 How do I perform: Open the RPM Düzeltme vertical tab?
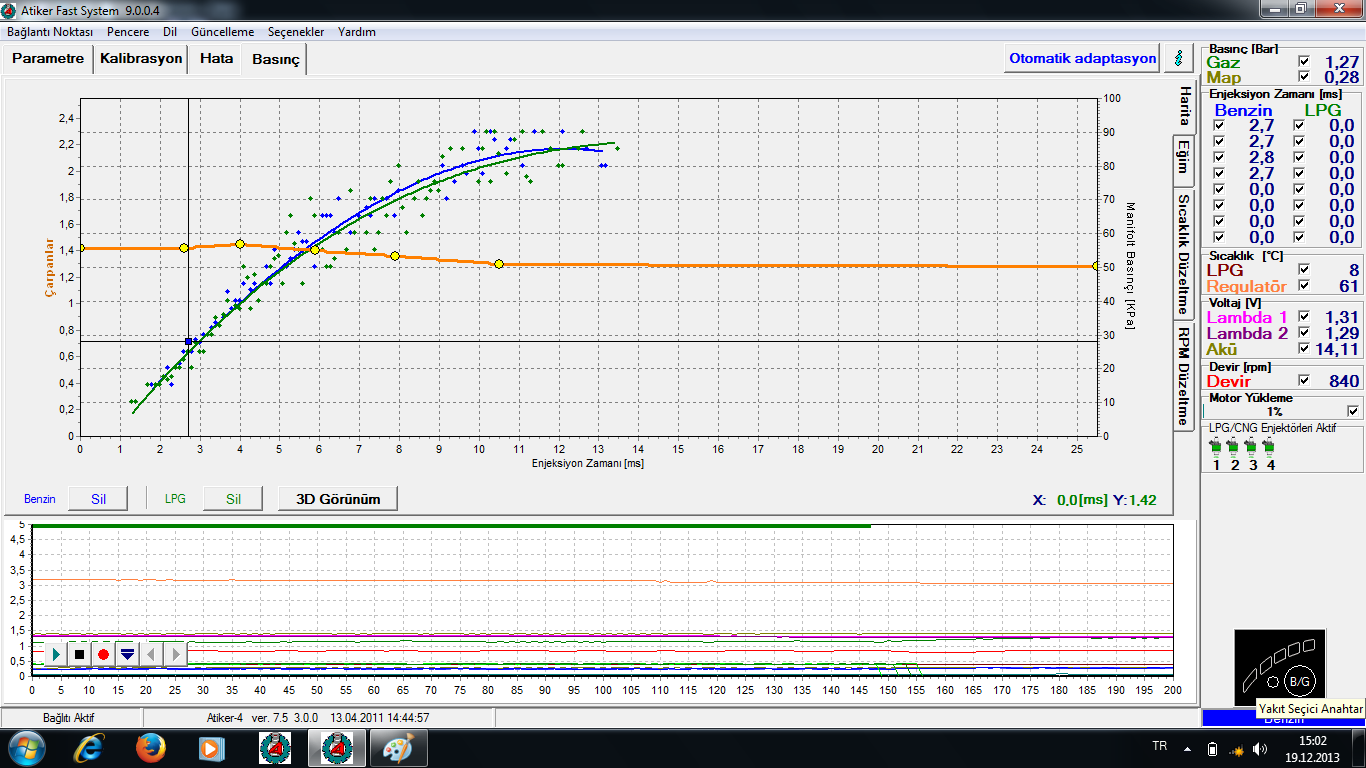tap(1184, 375)
